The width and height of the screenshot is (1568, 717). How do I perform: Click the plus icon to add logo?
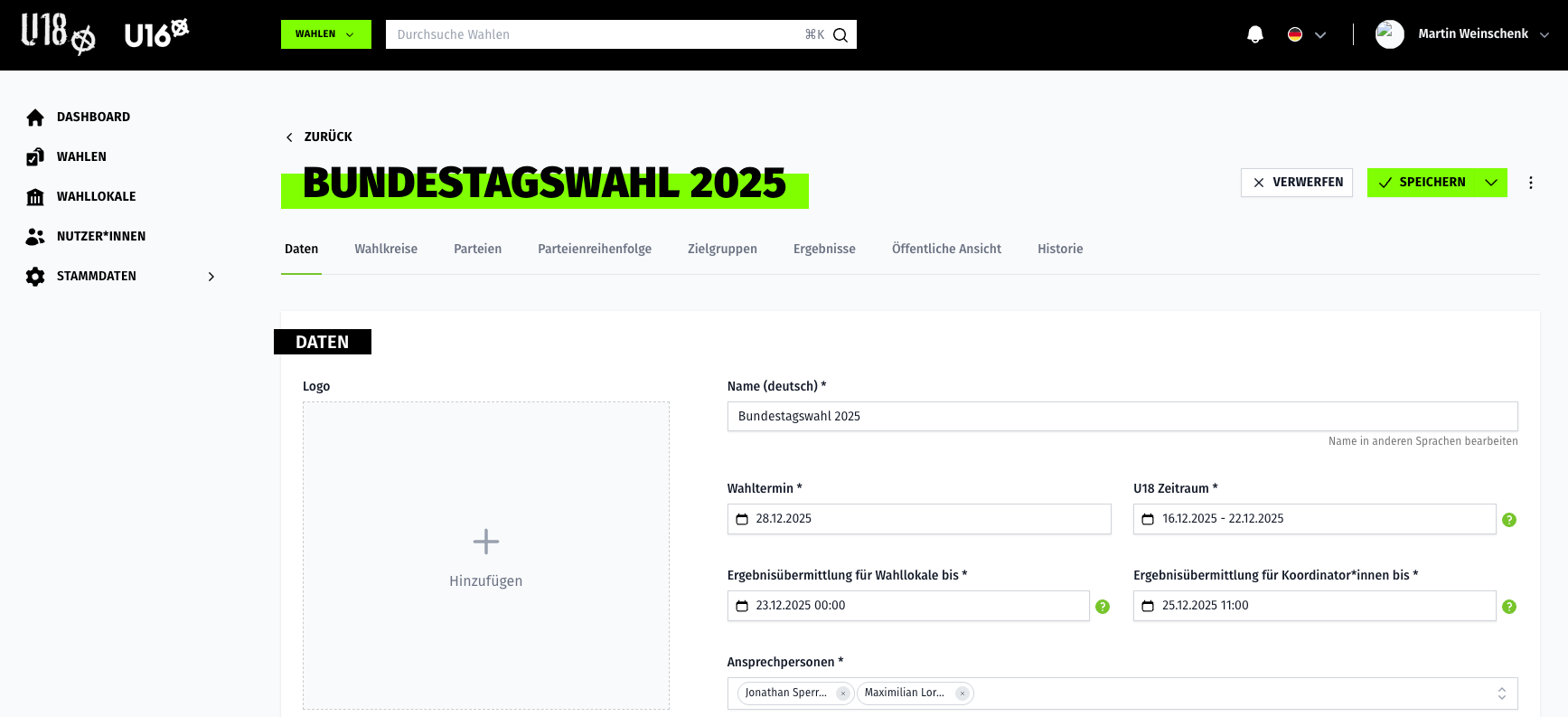pyautogui.click(x=486, y=542)
